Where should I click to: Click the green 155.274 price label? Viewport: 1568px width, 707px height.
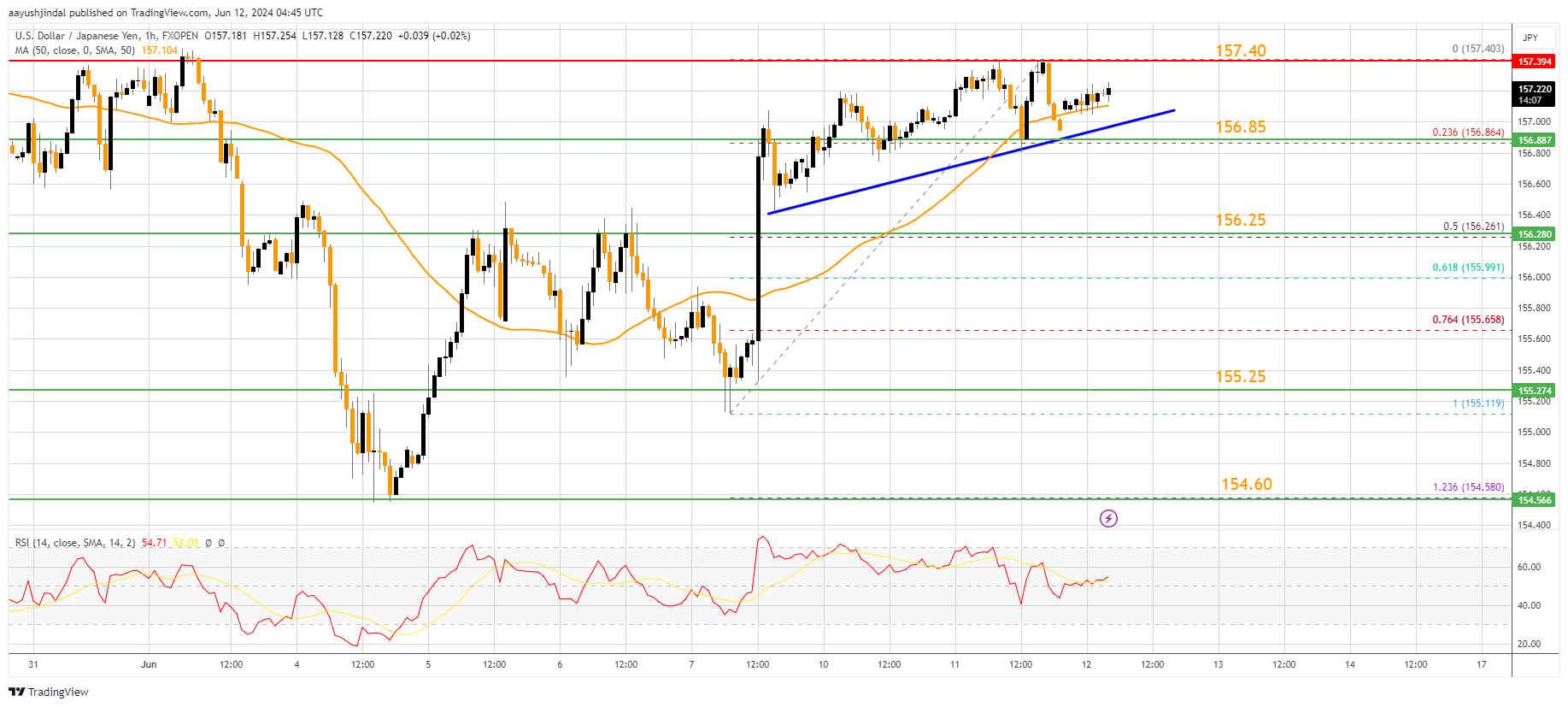pyautogui.click(x=1535, y=391)
